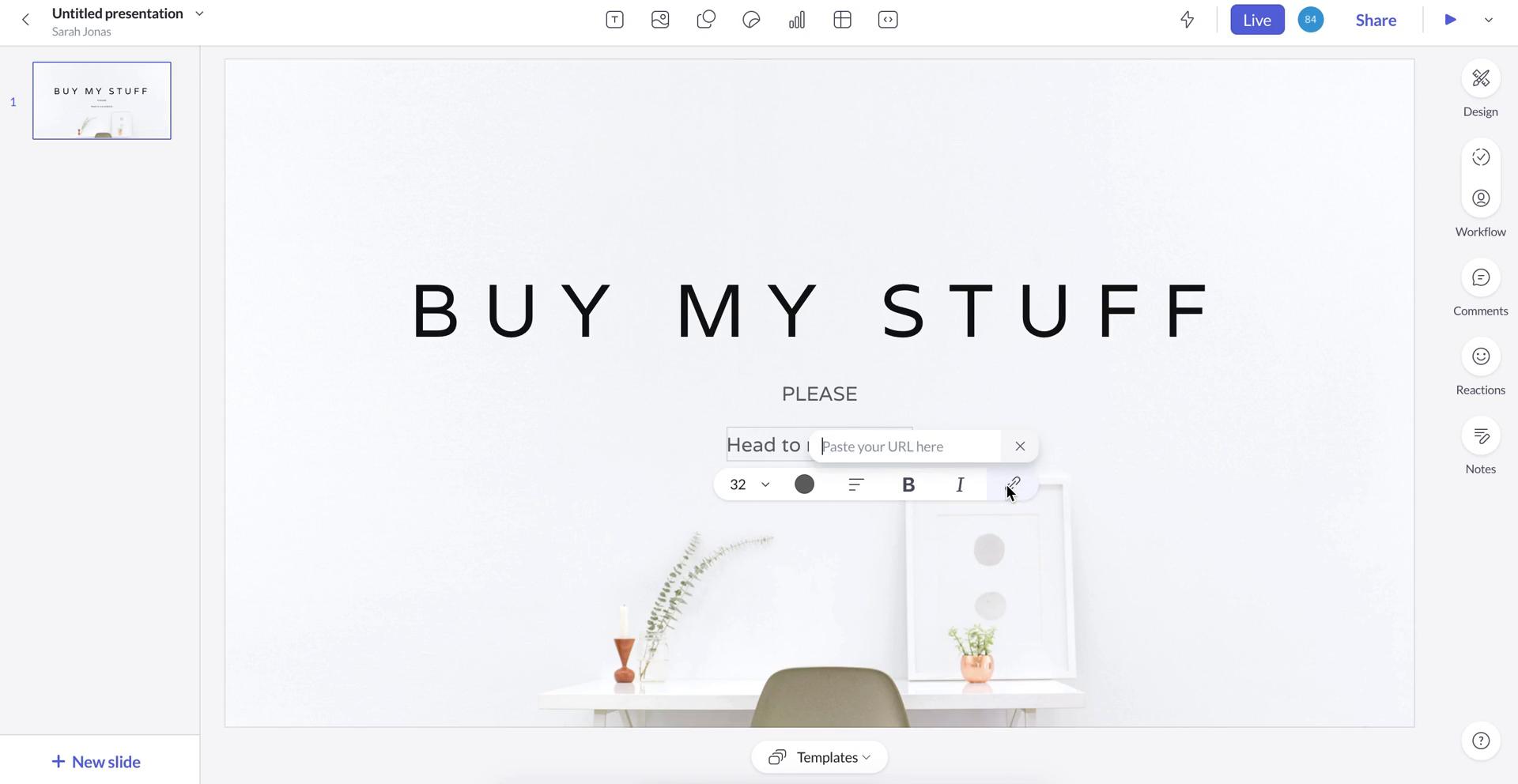Click the Paste your URL field
1518x784 pixels.
[908, 447]
